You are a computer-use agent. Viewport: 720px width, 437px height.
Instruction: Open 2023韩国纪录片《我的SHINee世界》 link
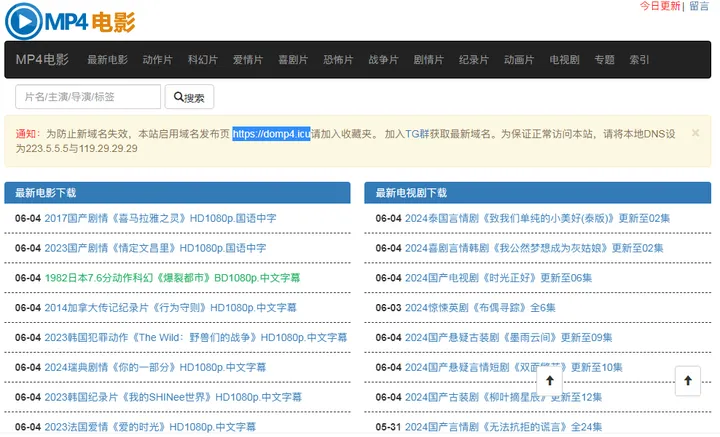pyautogui.click(x=173, y=397)
